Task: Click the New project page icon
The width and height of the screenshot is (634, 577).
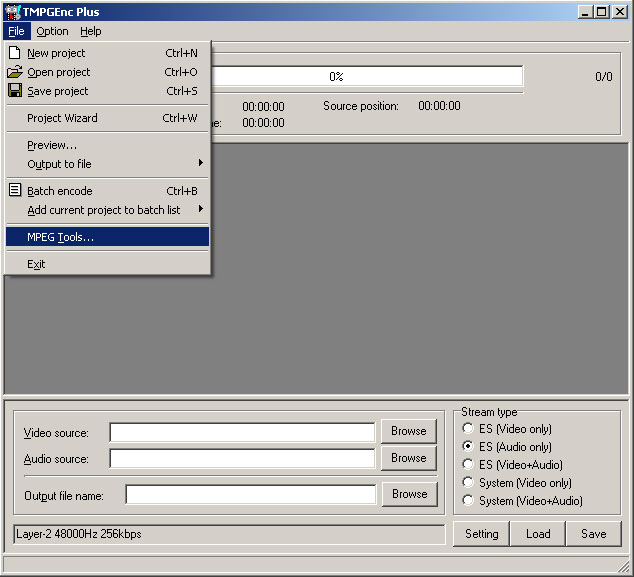Action: 15,53
